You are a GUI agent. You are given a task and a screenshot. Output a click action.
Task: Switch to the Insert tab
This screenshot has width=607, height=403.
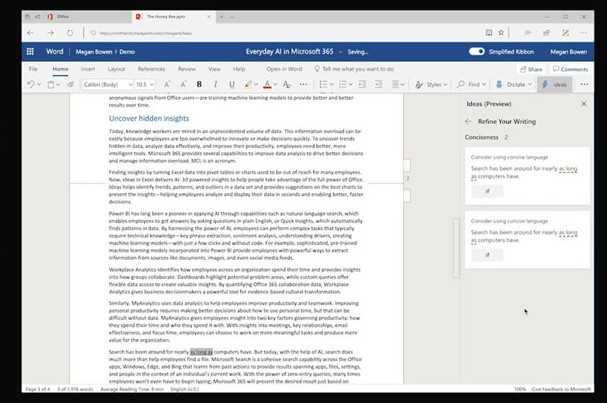click(89, 69)
